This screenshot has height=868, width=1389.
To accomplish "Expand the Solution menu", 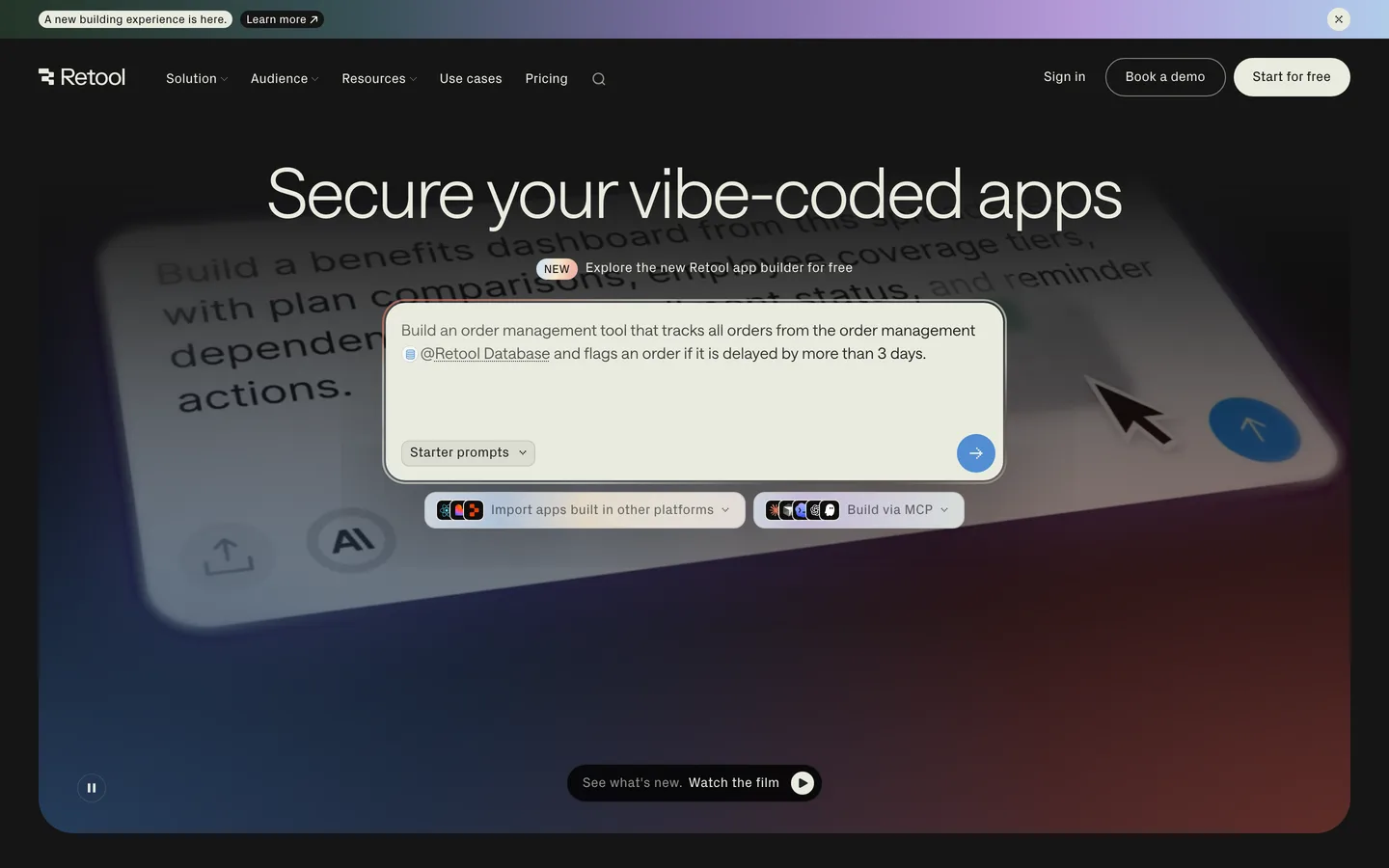I will (x=197, y=79).
